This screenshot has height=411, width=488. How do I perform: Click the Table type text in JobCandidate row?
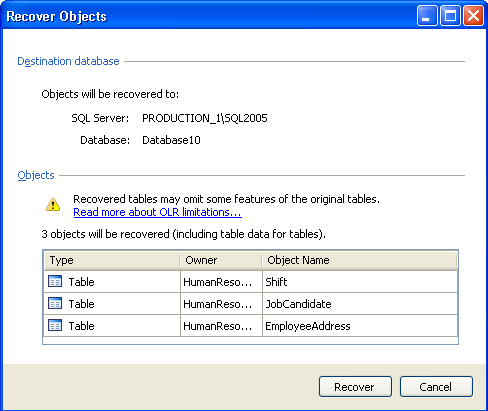click(x=81, y=304)
